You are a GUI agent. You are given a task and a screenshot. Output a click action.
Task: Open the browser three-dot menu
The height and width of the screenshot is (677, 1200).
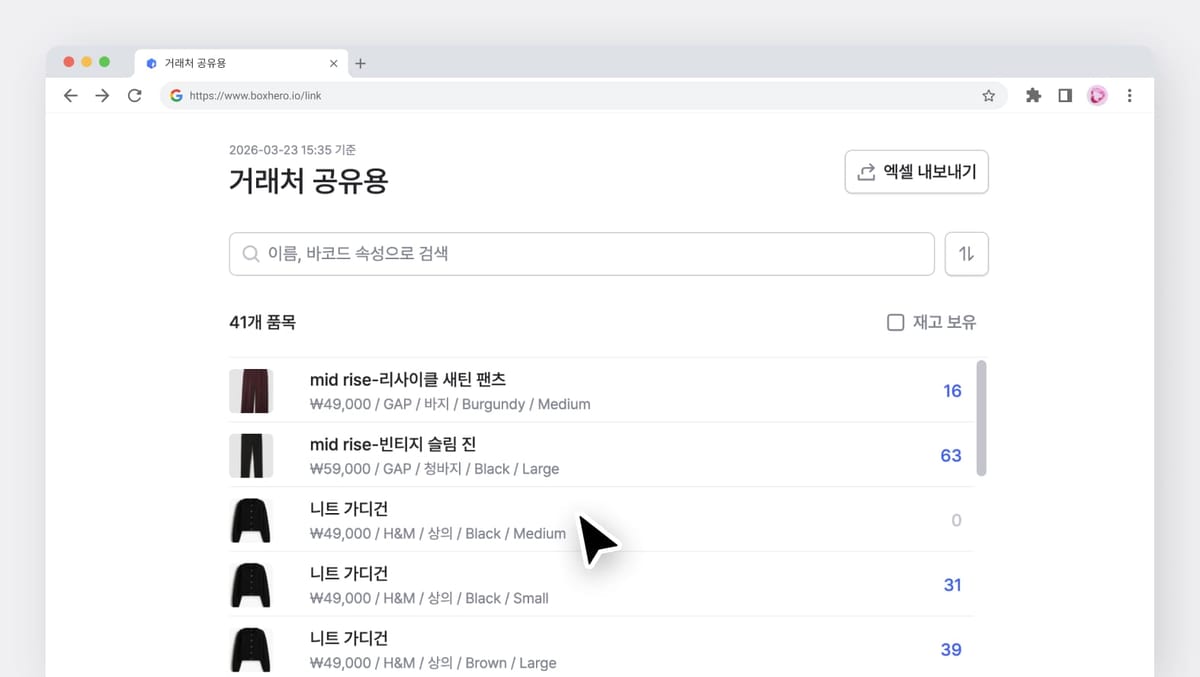tap(1129, 95)
